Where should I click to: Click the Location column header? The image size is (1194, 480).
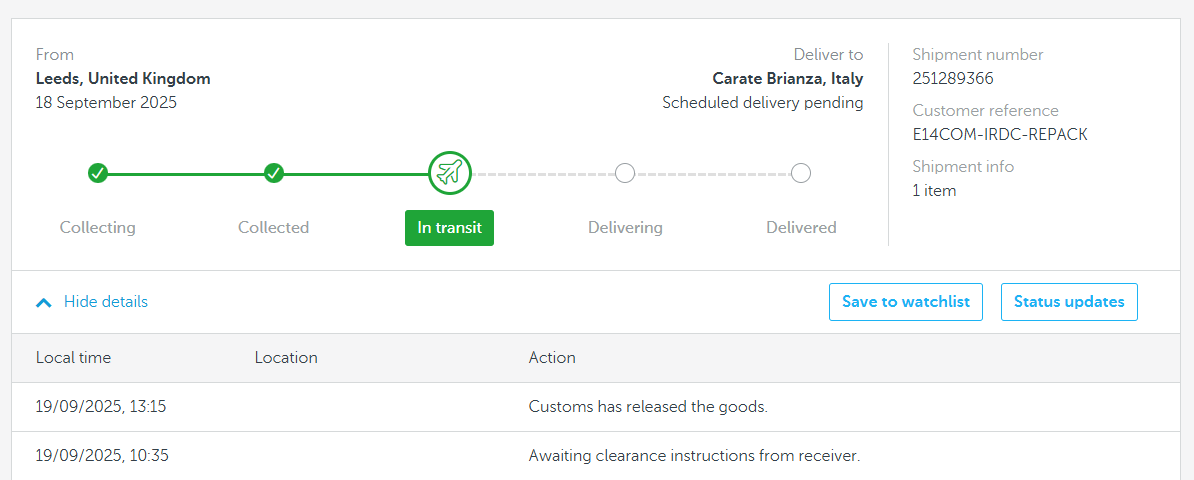286,357
